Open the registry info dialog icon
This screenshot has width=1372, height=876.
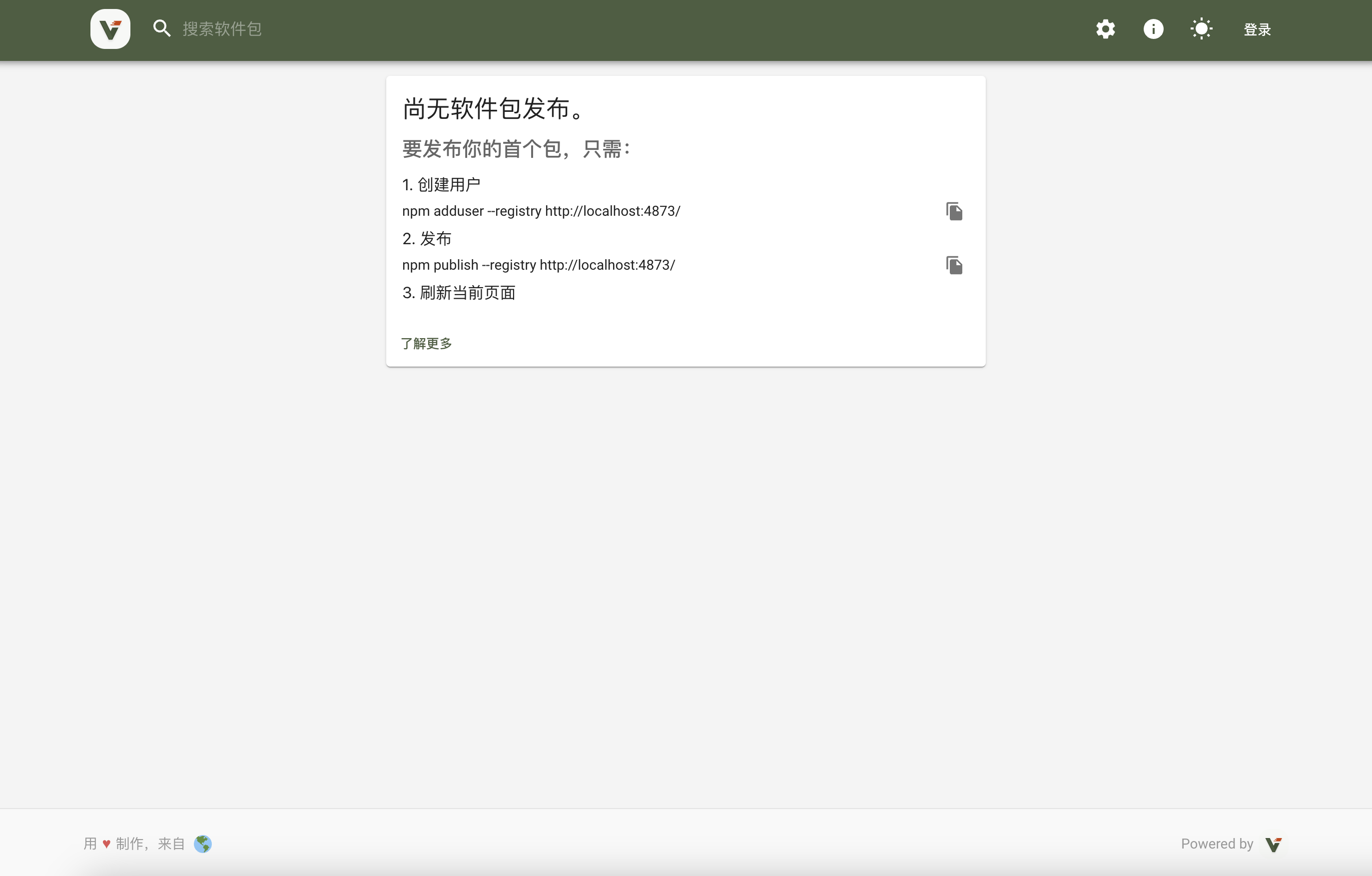click(1153, 29)
